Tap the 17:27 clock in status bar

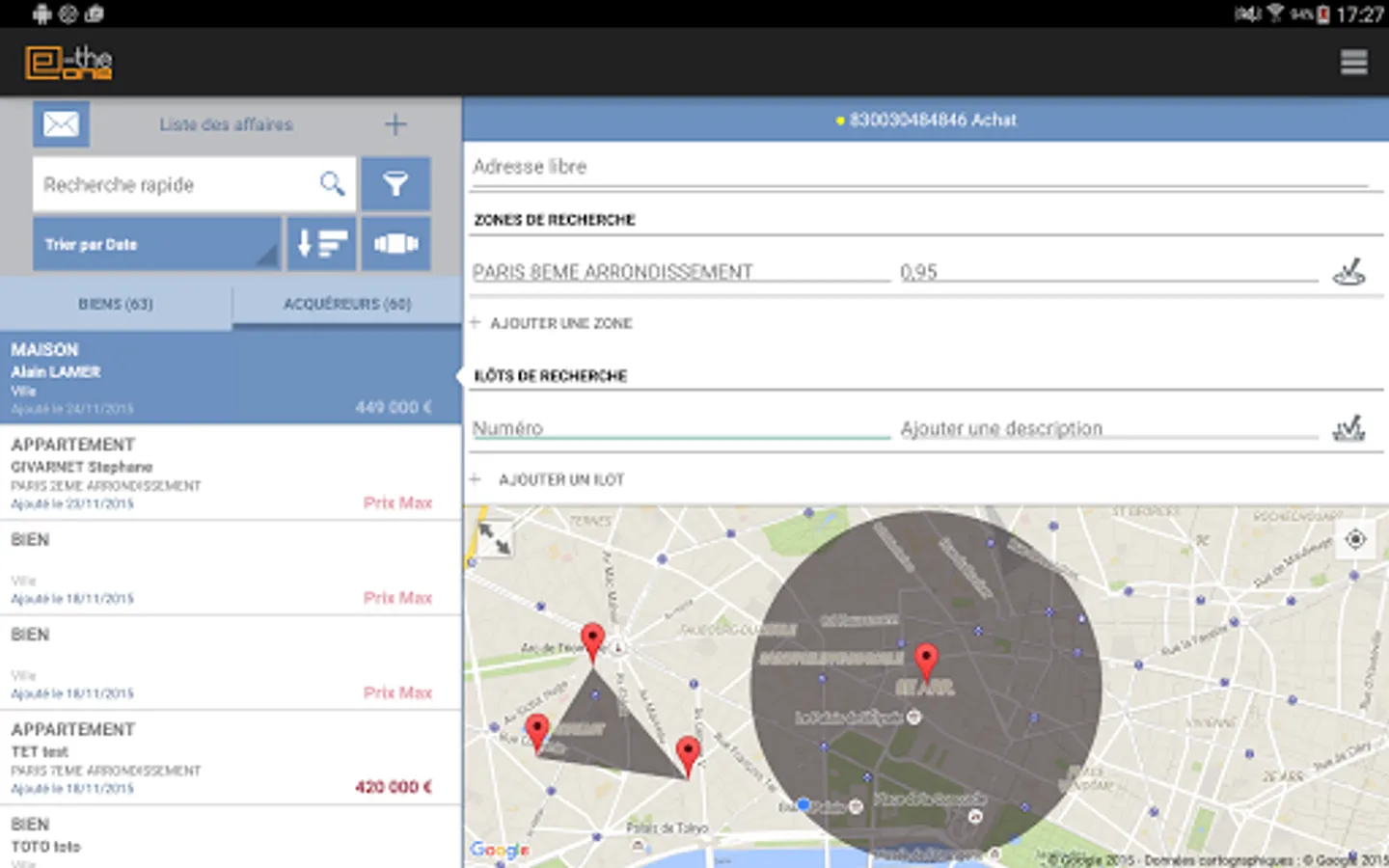[x=1361, y=14]
